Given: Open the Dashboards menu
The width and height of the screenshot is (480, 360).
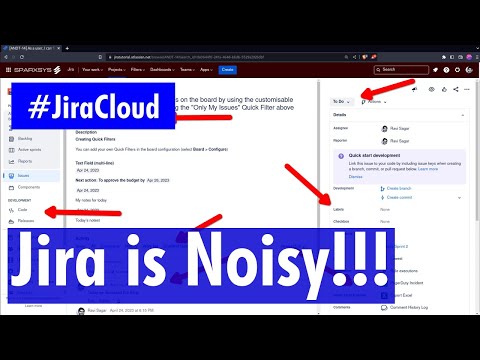Looking at the screenshot, I should 162,70.
